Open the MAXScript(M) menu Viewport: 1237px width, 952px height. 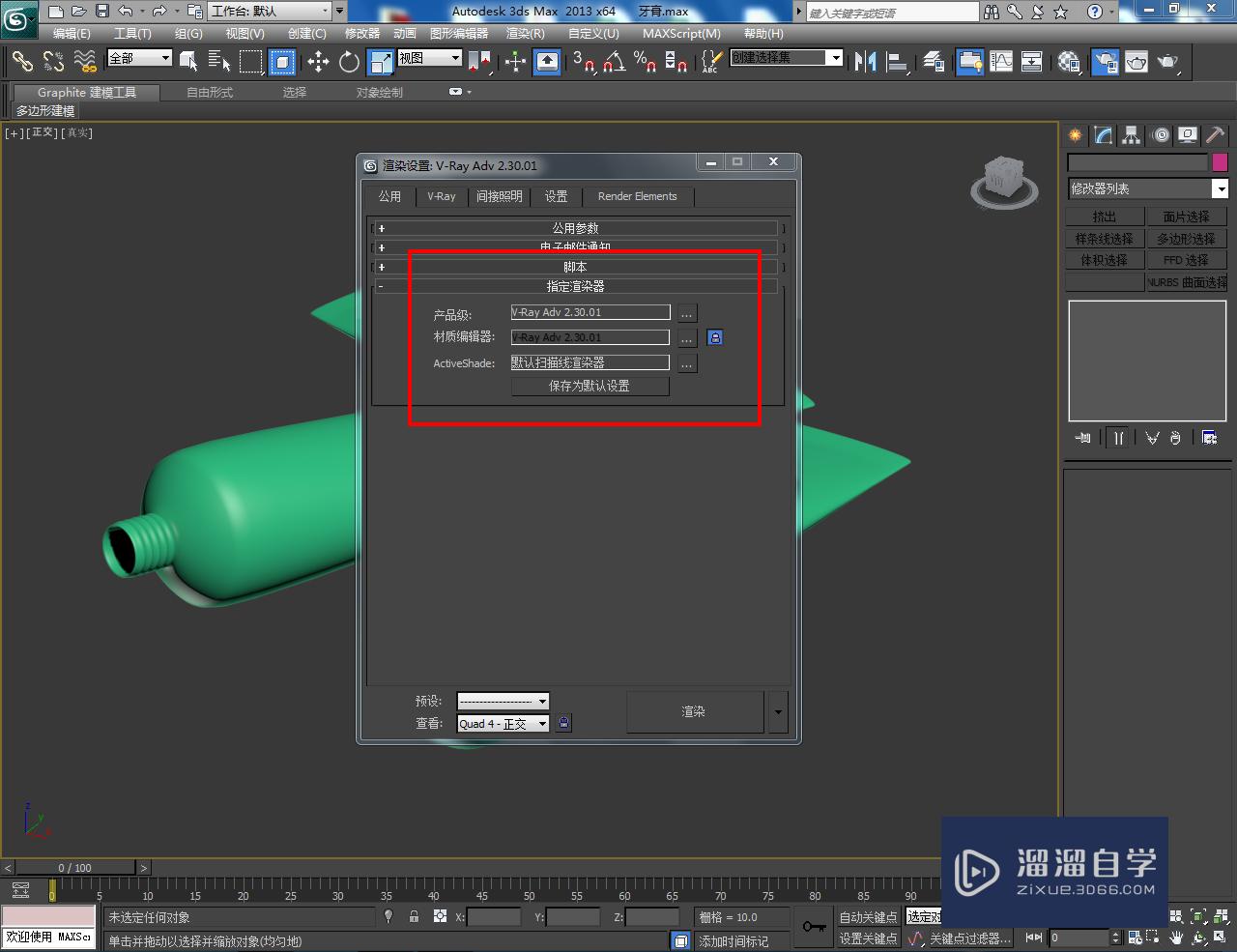tap(681, 33)
